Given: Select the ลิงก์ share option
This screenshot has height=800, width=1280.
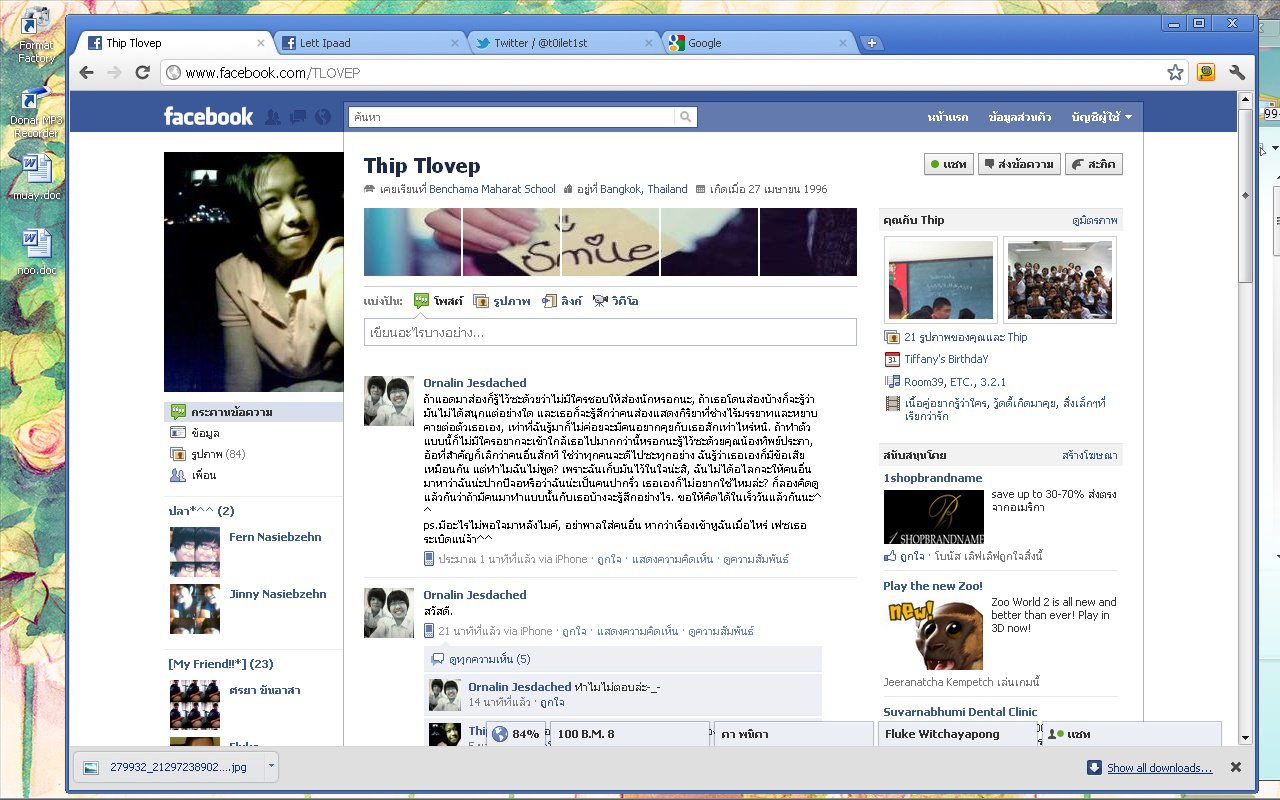Looking at the screenshot, I should pyautogui.click(x=562, y=301).
